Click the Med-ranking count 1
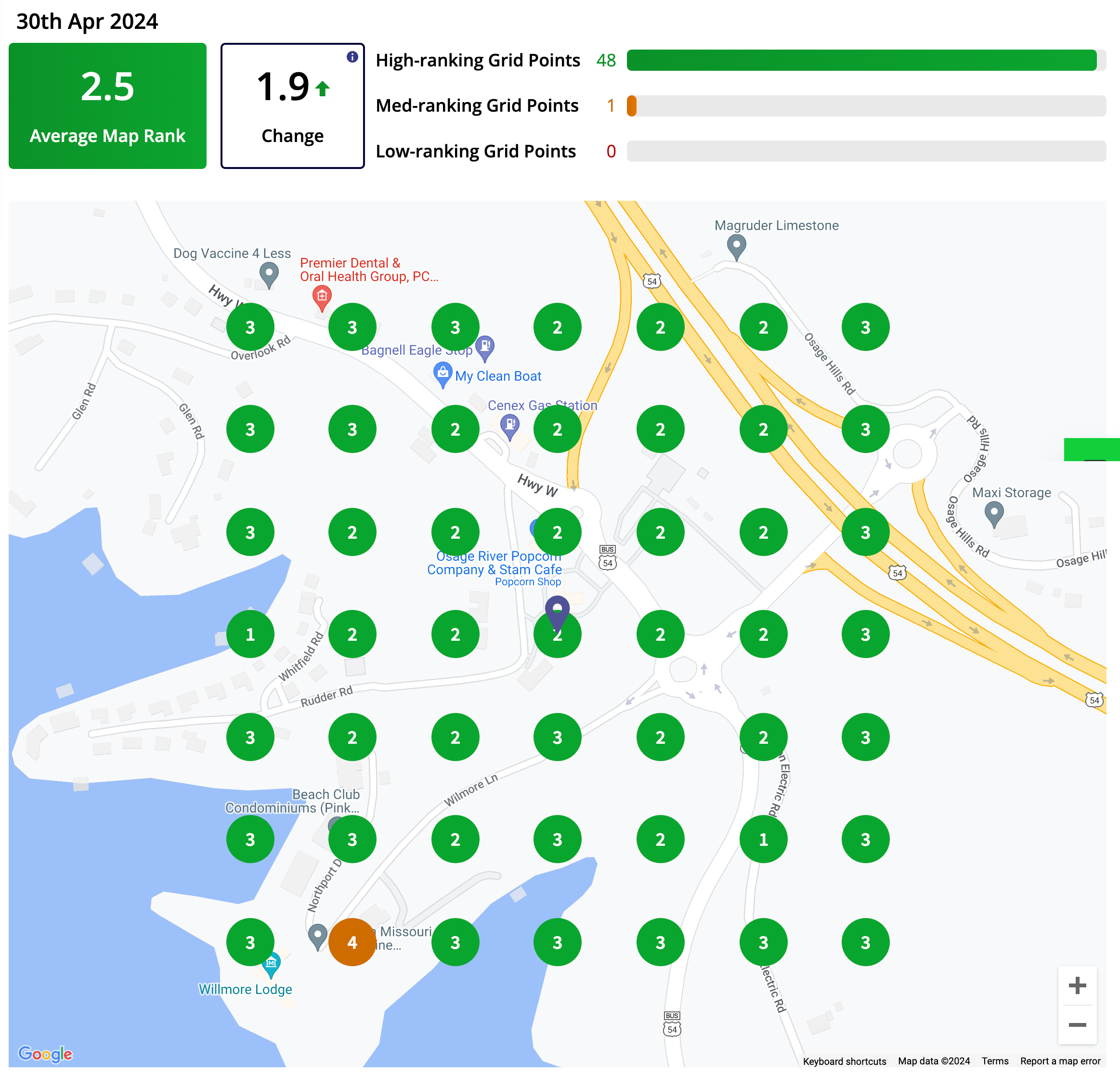Viewport: 1120px width, 1087px height. pyautogui.click(x=610, y=106)
